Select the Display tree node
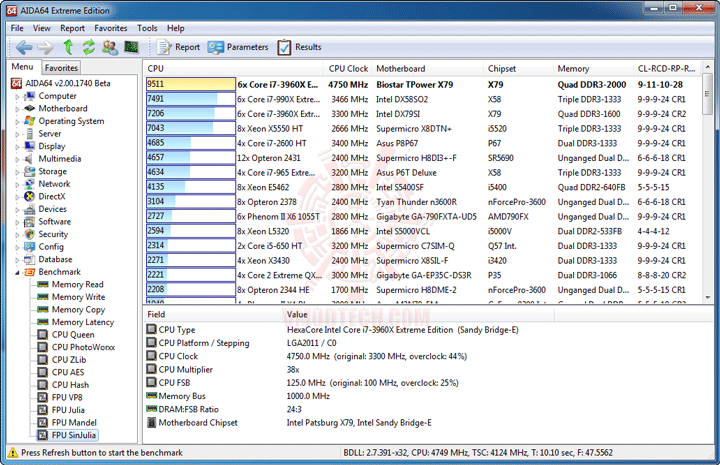 [52, 146]
